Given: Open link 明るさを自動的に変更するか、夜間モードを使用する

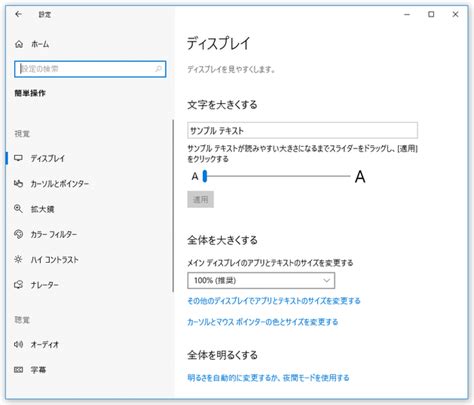Looking at the screenshot, I should [x=268, y=378].
